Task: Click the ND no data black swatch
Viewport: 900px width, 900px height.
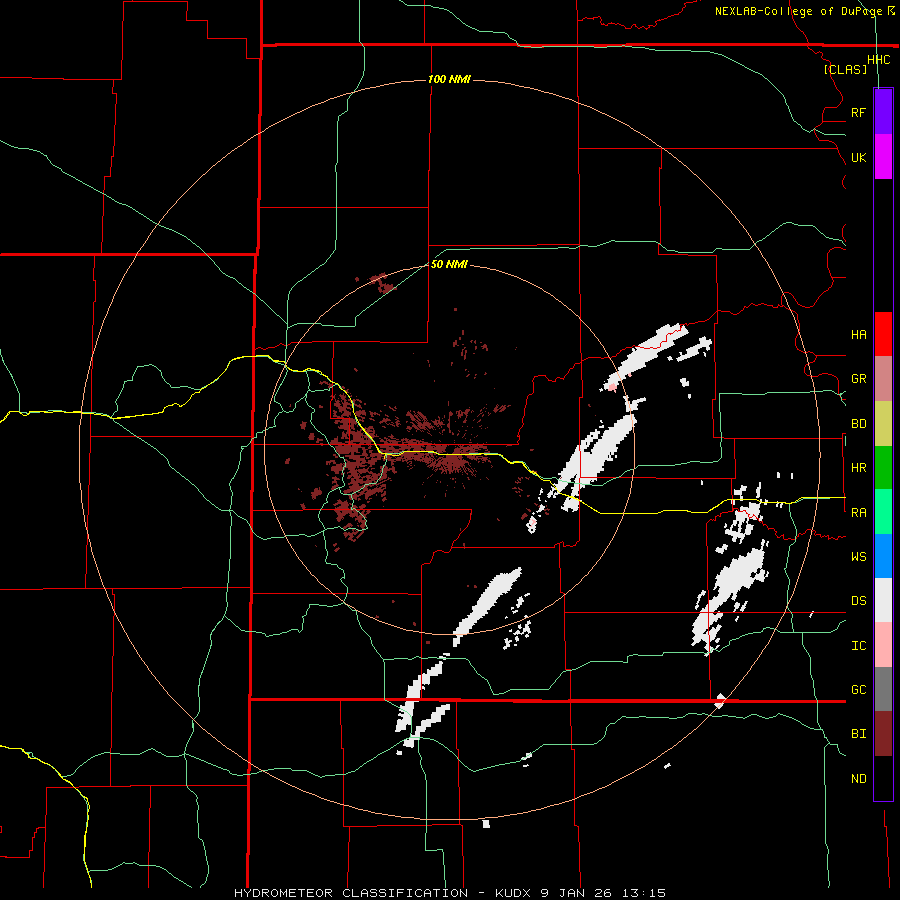Action: pyautogui.click(x=883, y=778)
